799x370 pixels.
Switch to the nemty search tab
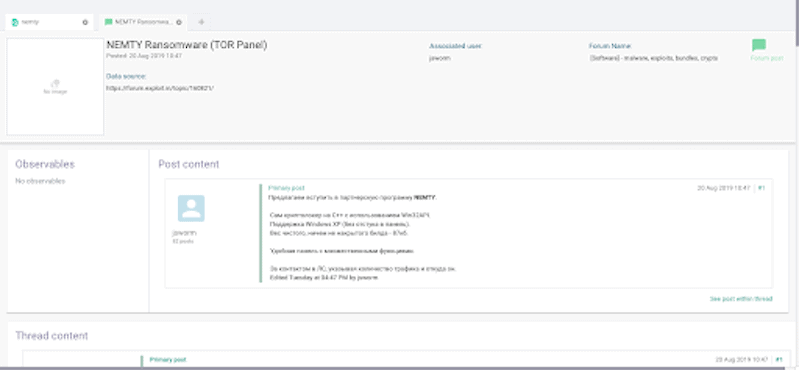click(49, 22)
